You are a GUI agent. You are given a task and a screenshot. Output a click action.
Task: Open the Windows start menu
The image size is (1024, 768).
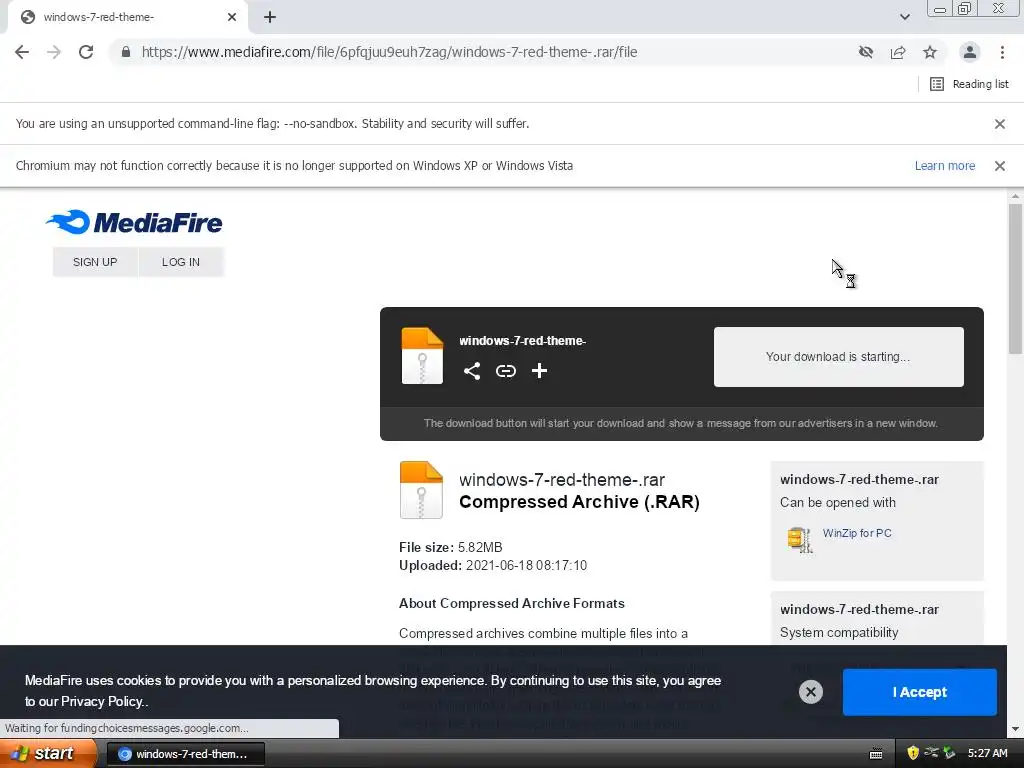[47, 753]
